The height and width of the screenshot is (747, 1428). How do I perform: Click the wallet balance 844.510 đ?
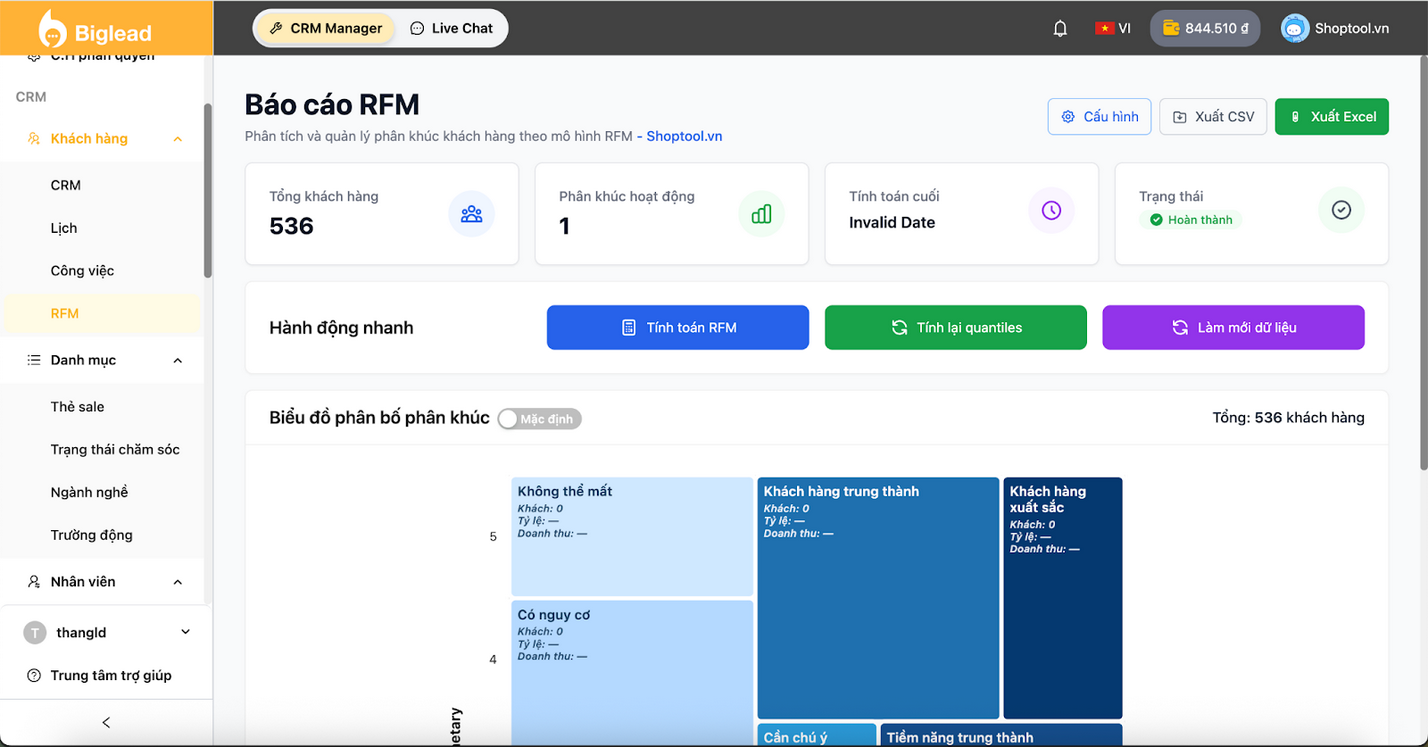[1204, 28]
